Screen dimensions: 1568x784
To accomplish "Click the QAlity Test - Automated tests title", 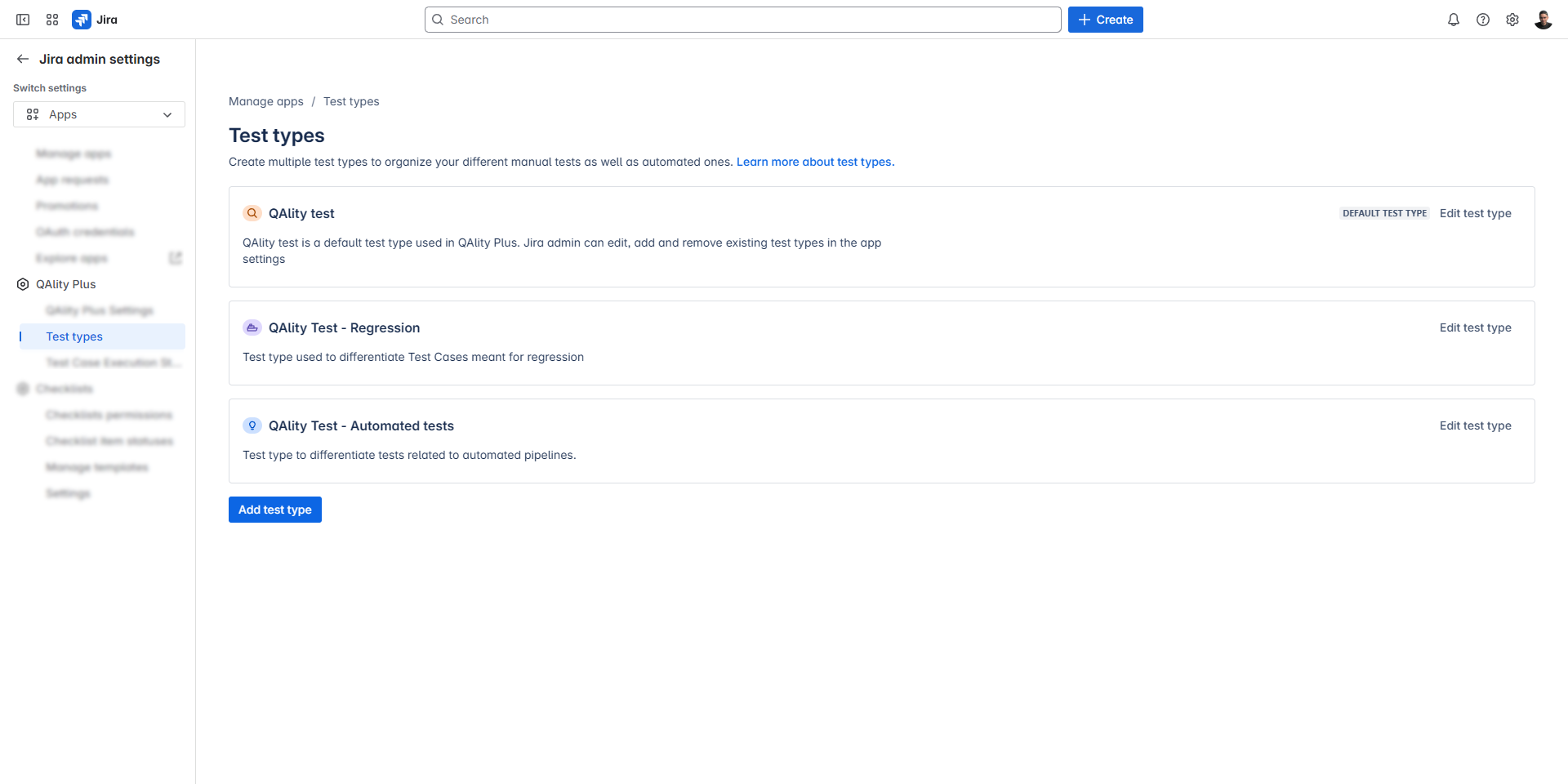I will (x=361, y=425).
